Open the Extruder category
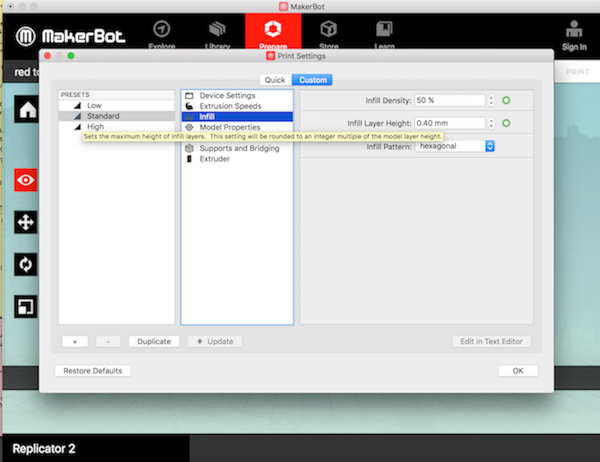Screen dimensions: 600x462 pos(237,158)
